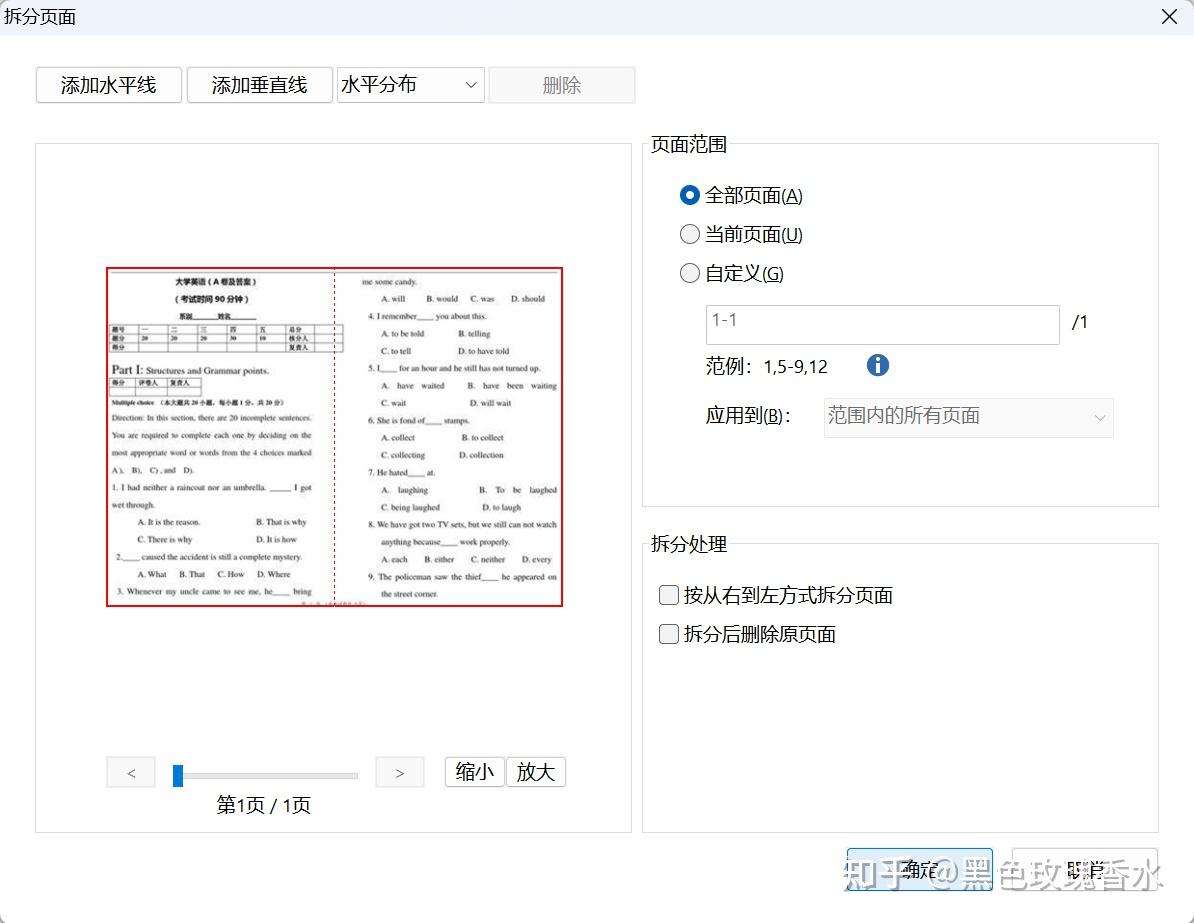Screen dimensions: 1194x923
Task: Click the exam paper page thumbnail preview
Action: (334, 437)
